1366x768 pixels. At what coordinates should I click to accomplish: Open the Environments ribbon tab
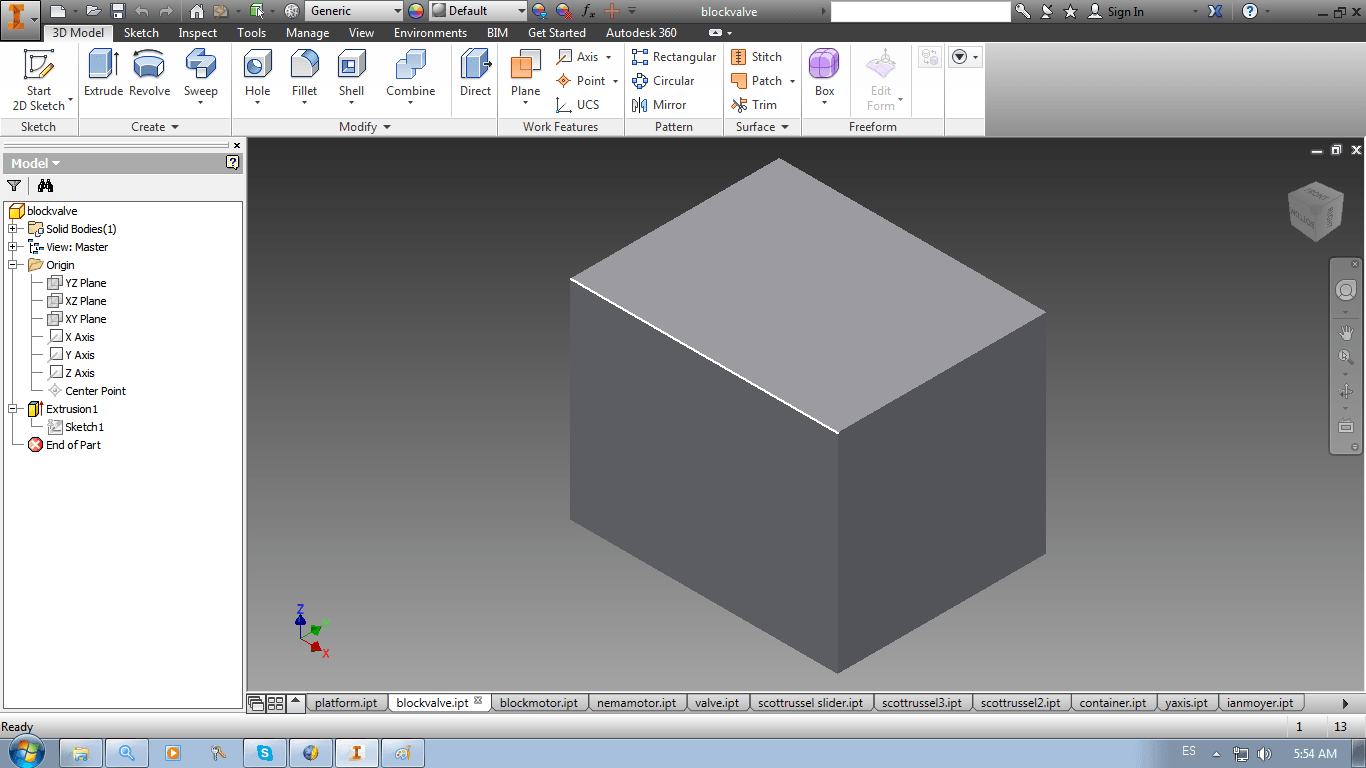(x=430, y=33)
